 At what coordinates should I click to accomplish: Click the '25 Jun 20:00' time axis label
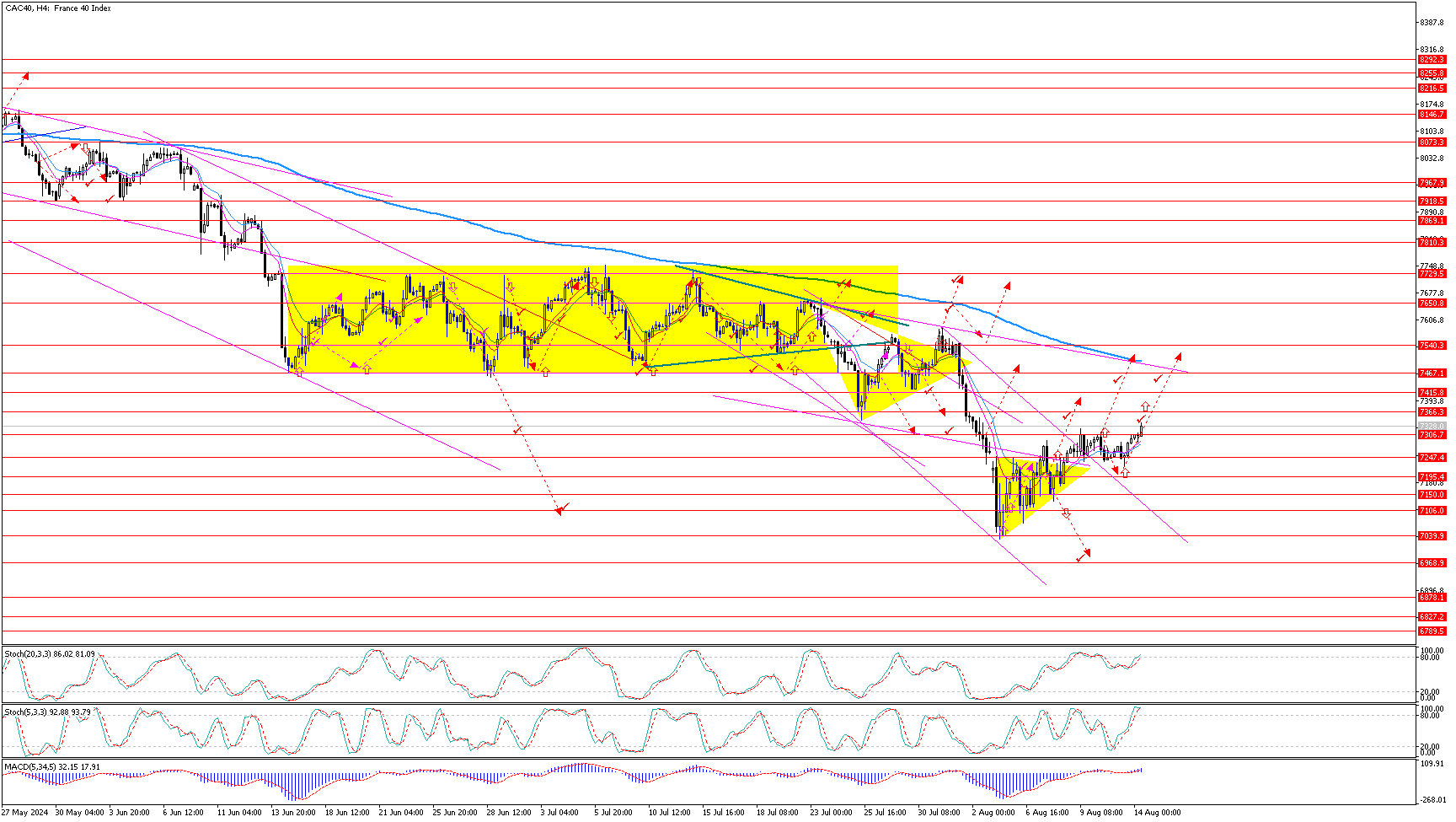455,813
